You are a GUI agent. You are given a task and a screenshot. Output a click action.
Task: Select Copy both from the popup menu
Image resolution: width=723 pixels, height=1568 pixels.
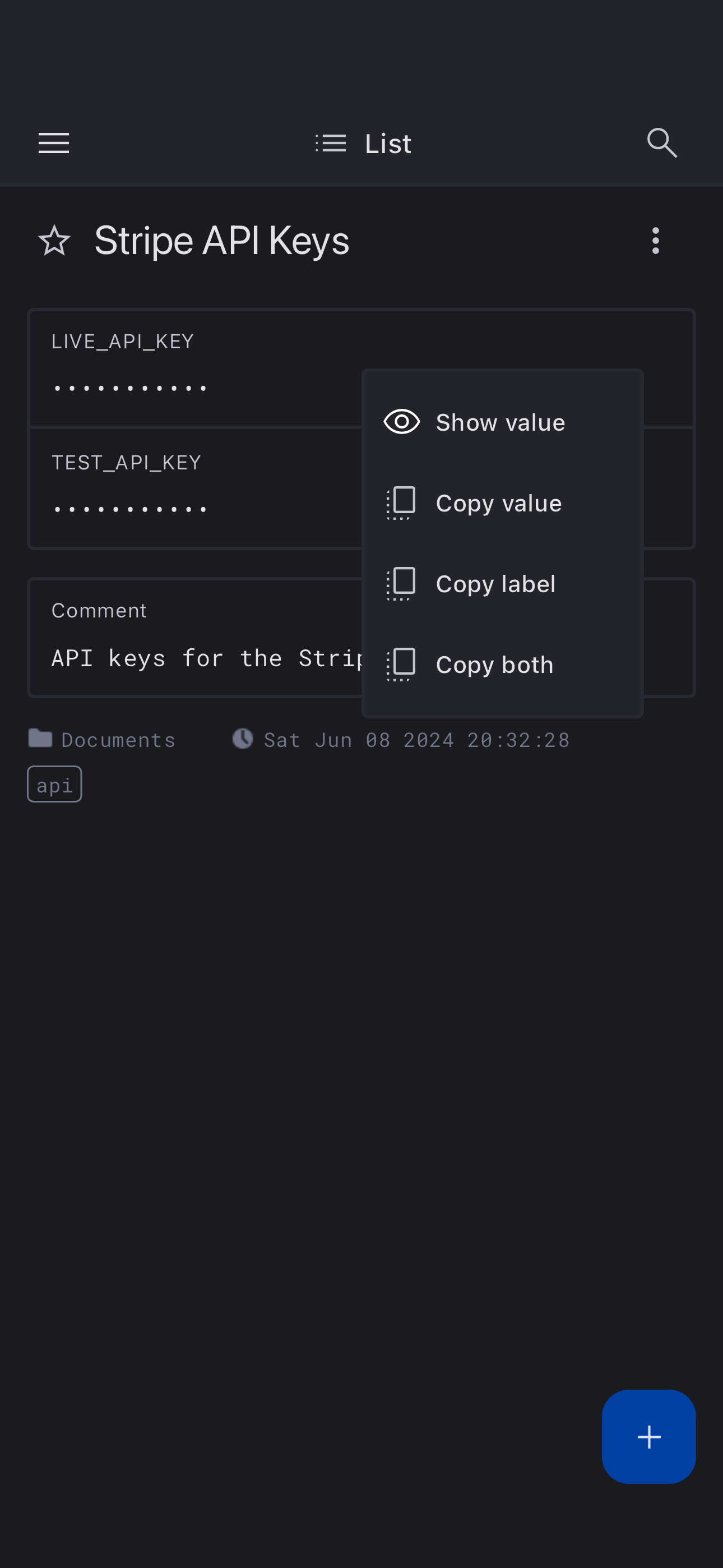pos(494,665)
